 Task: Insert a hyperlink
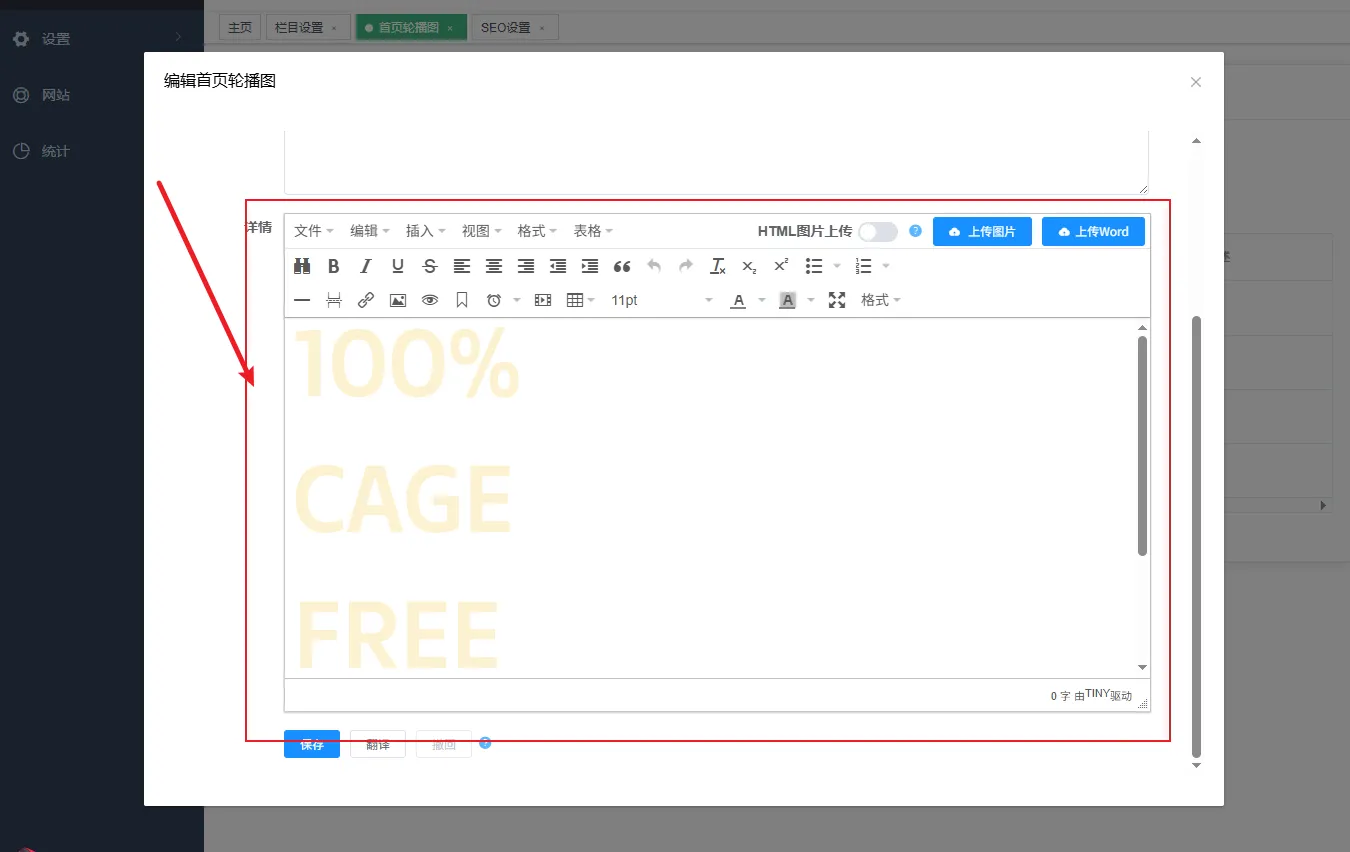366,300
